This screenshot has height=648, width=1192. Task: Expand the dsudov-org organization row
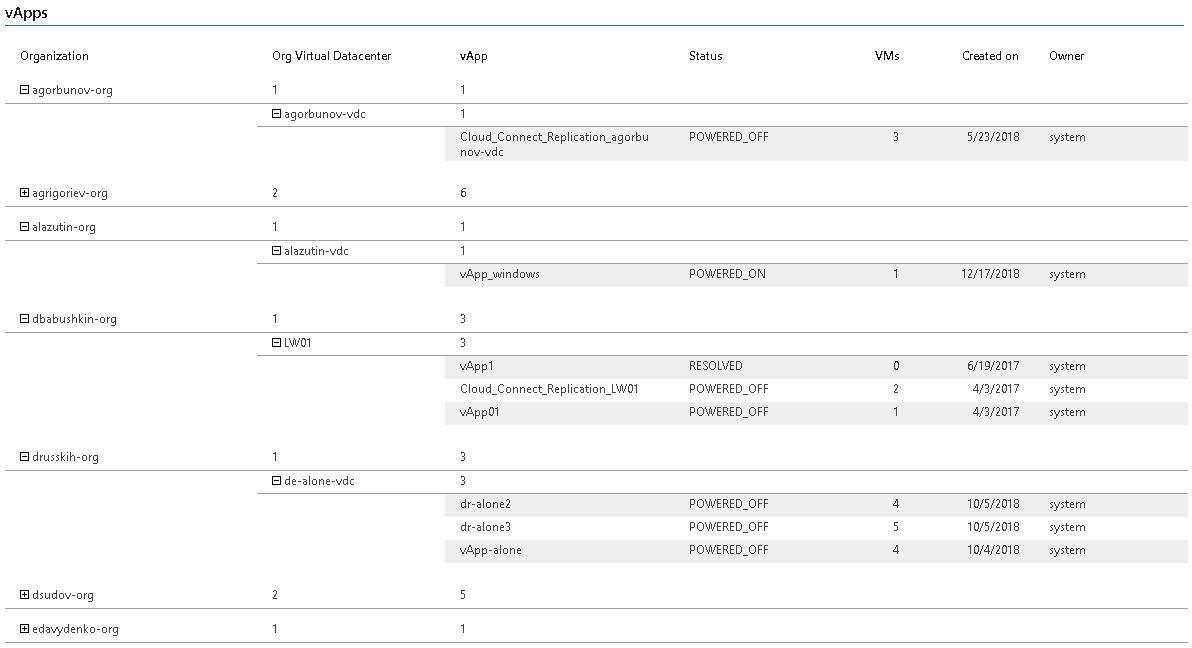click(25, 595)
